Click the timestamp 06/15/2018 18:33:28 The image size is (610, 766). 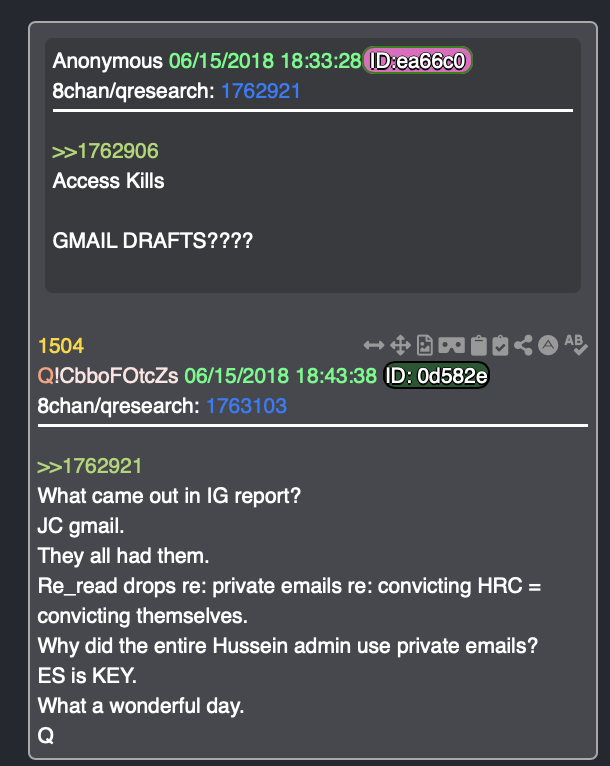(265, 61)
